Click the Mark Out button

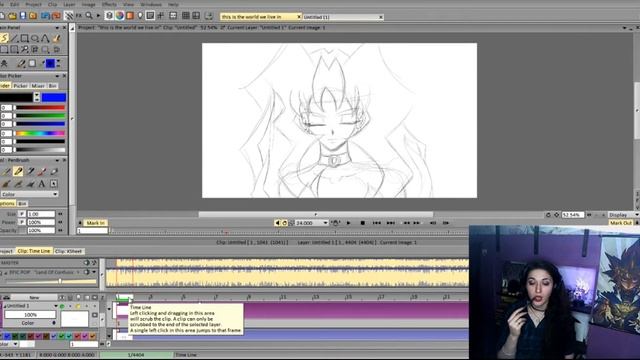pyautogui.click(x=621, y=223)
